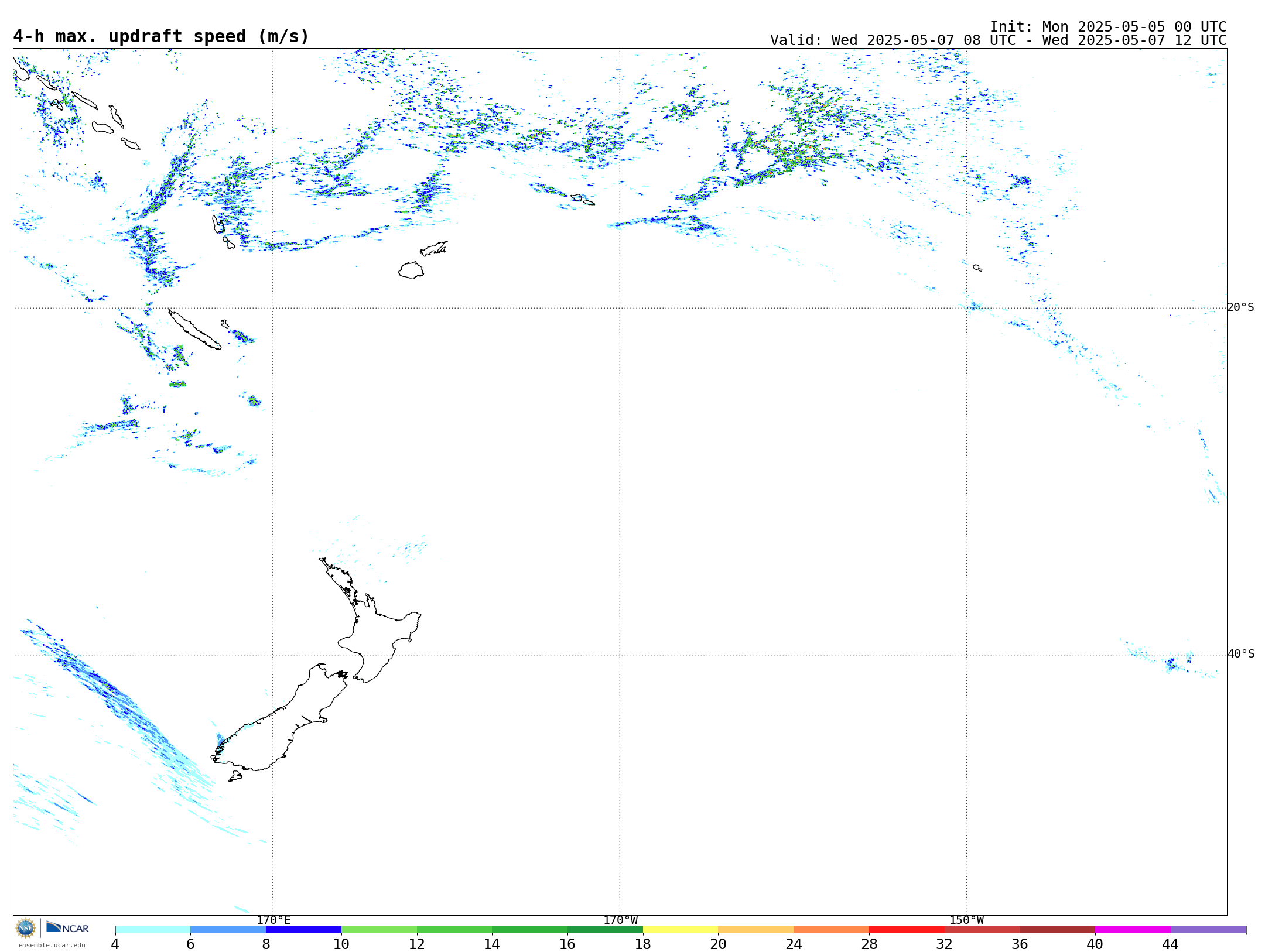The image size is (1265, 952).
Task: Select the dark green 16-18 colorbar segment
Action: pyautogui.click(x=605, y=930)
